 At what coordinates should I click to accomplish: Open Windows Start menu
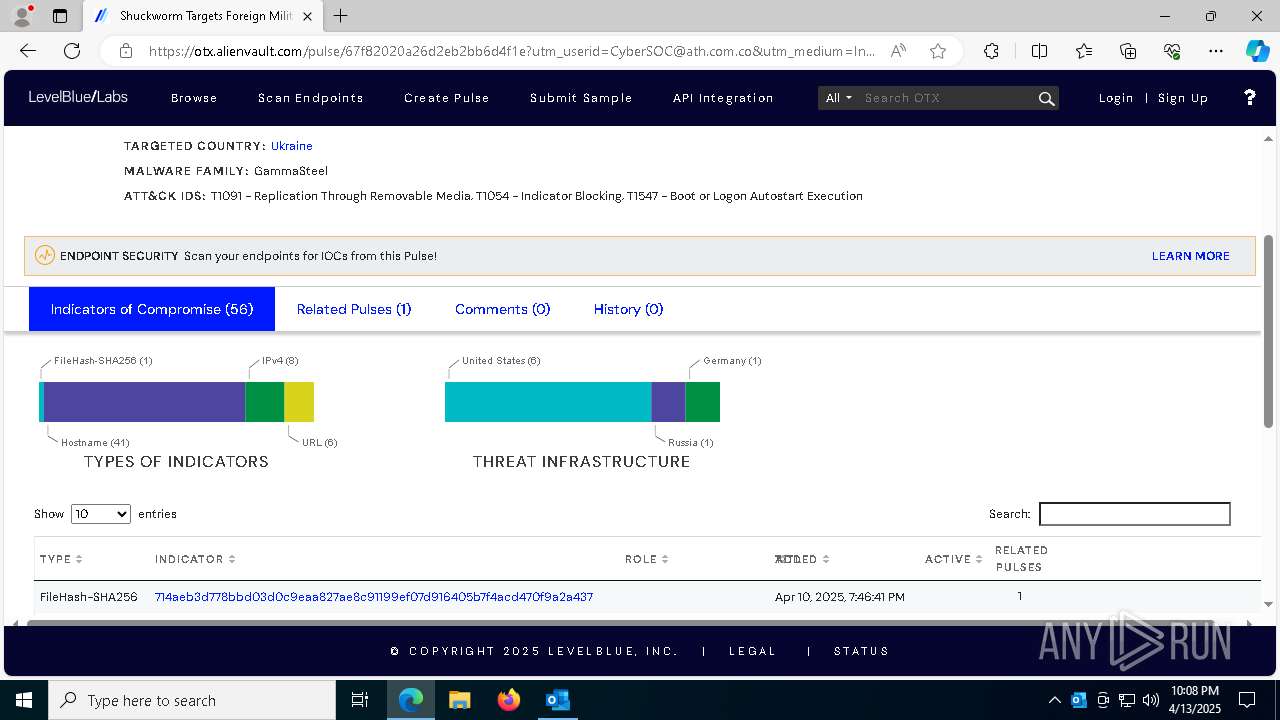[x=23, y=700]
